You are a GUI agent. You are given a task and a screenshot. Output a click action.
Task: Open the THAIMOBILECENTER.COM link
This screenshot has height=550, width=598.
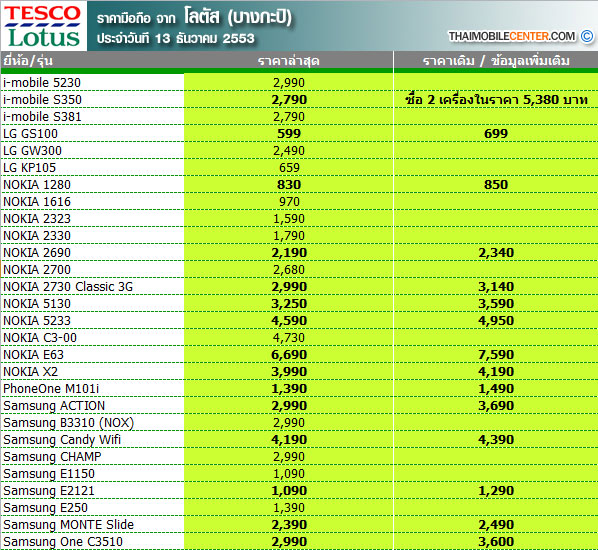(x=511, y=36)
